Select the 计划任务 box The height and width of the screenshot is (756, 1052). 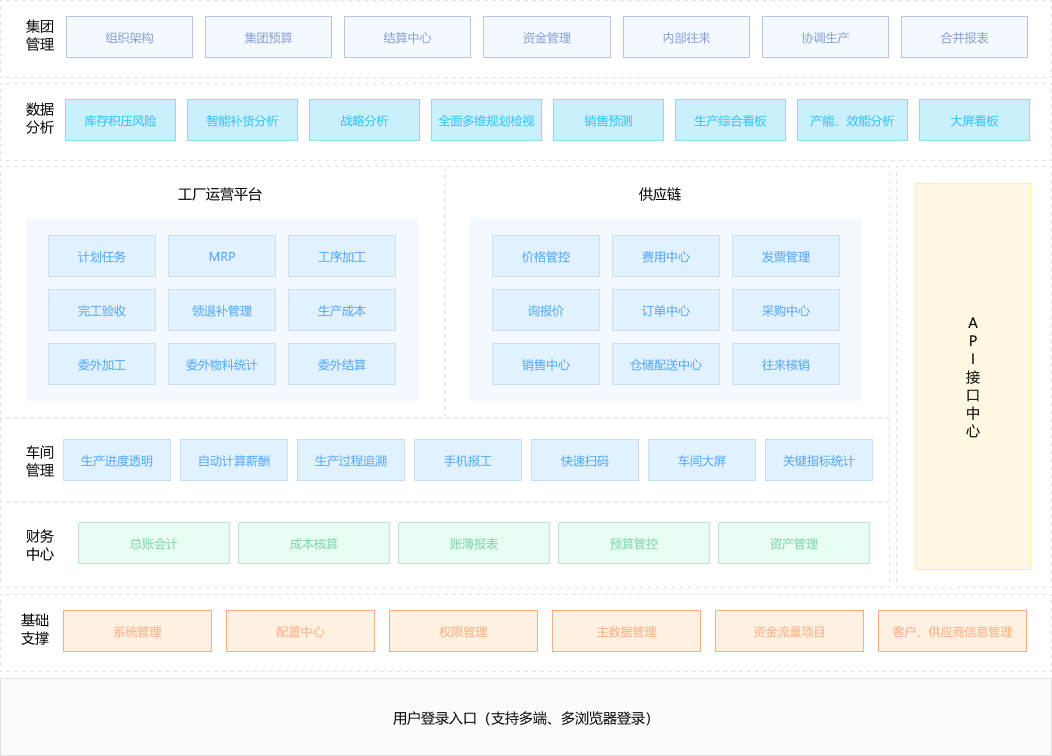coord(102,256)
